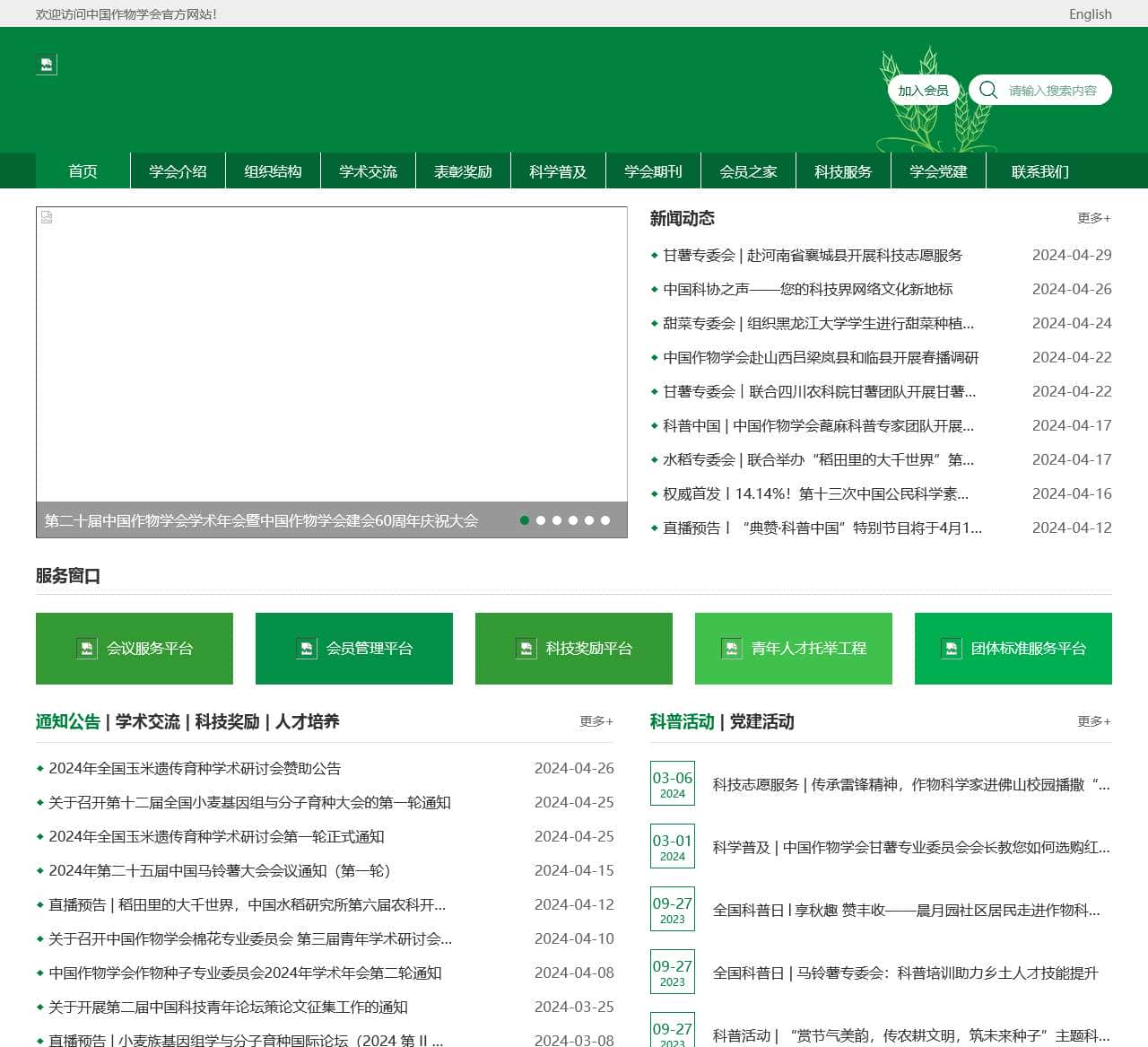Click the broken logo image in header

[47, 65]
